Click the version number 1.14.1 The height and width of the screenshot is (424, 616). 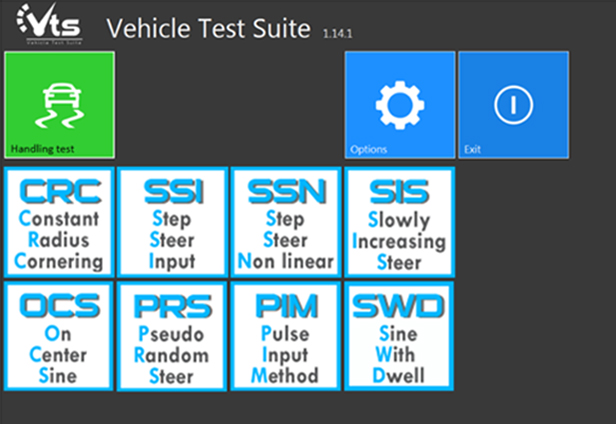click(x=337, y=33)
